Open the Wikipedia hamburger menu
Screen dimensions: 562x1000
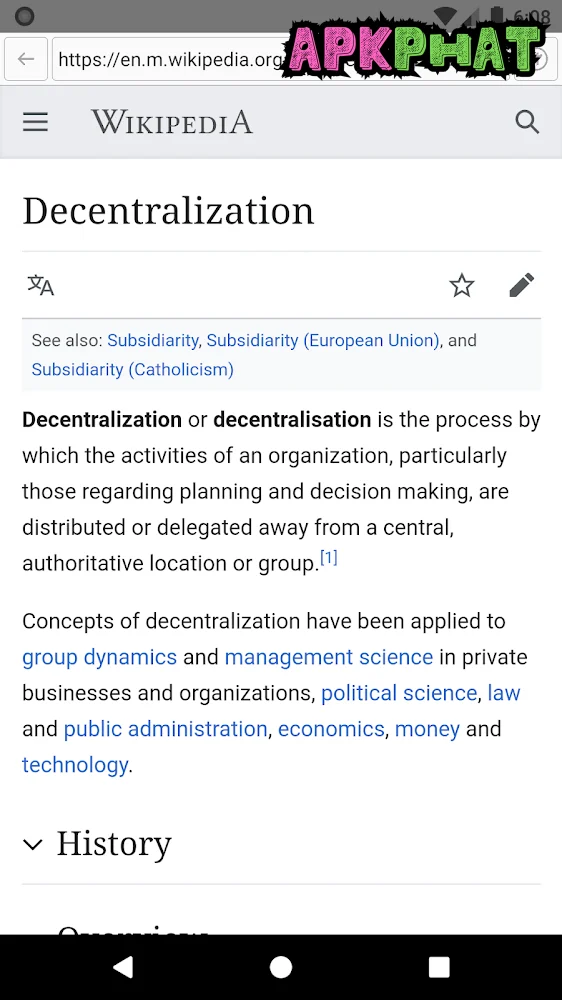(x=35, y=122)
